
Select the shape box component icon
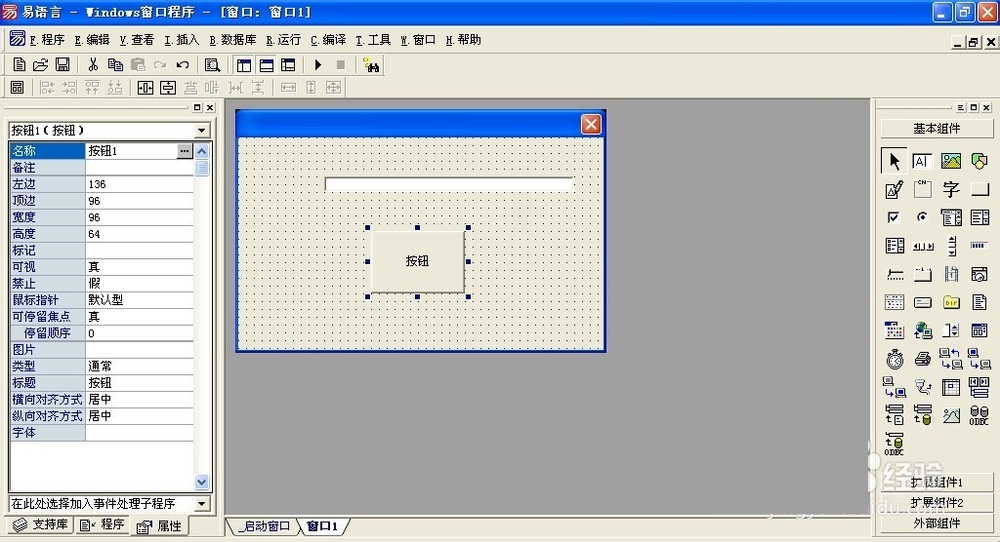(x=979, y=161)
